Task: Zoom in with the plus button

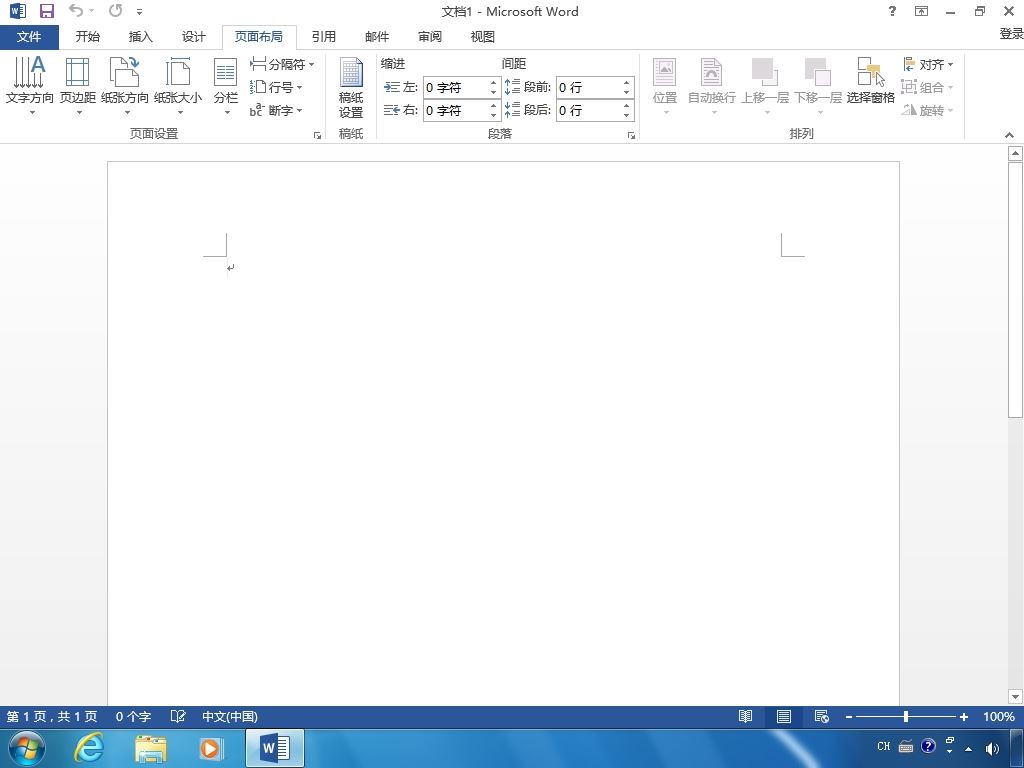Action: pos(963,716)
